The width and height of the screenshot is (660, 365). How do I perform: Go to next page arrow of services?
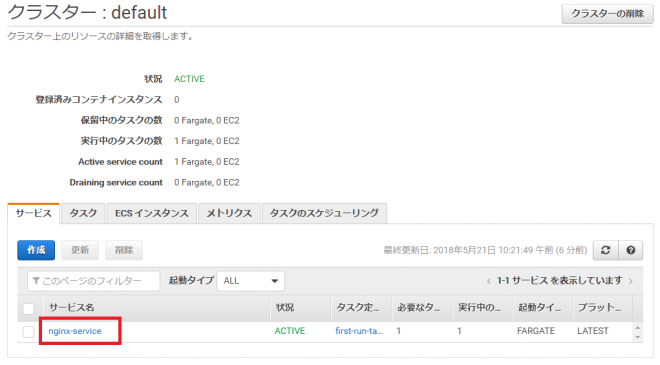pyautogui.click(x=631, y=281)
